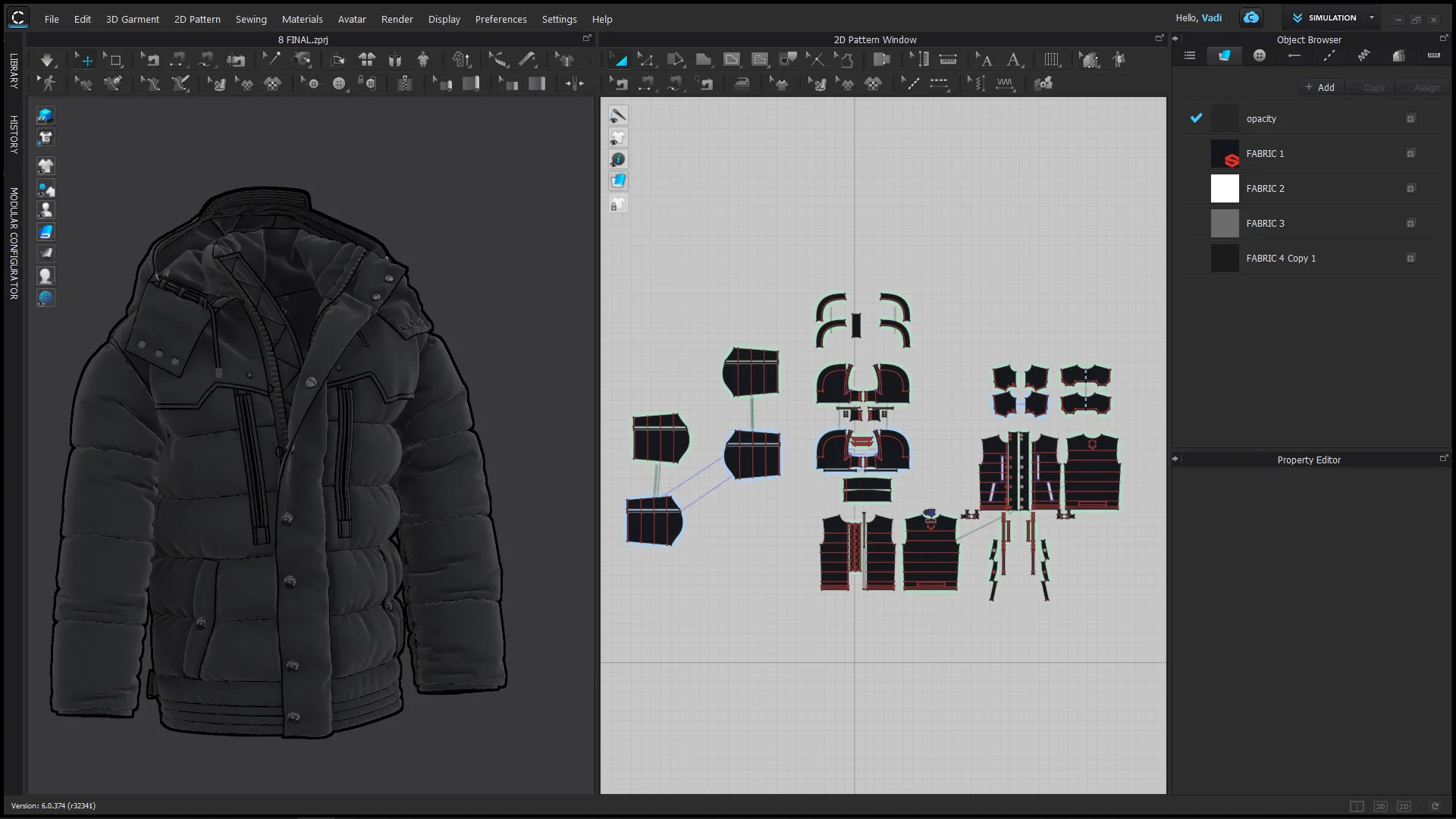Open the Sewing menu
The image size is (1456, 819).
pos(251,19)
